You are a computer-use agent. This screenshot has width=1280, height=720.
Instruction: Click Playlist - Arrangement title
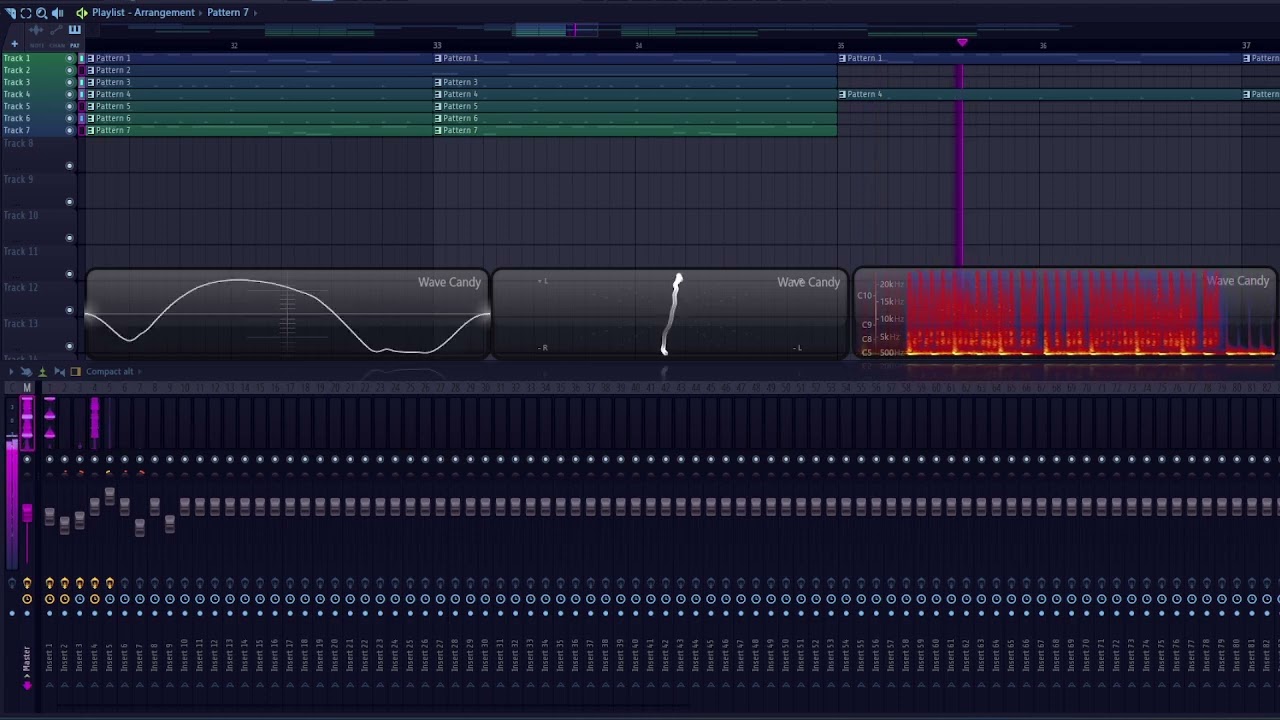(x=143, y=13)
